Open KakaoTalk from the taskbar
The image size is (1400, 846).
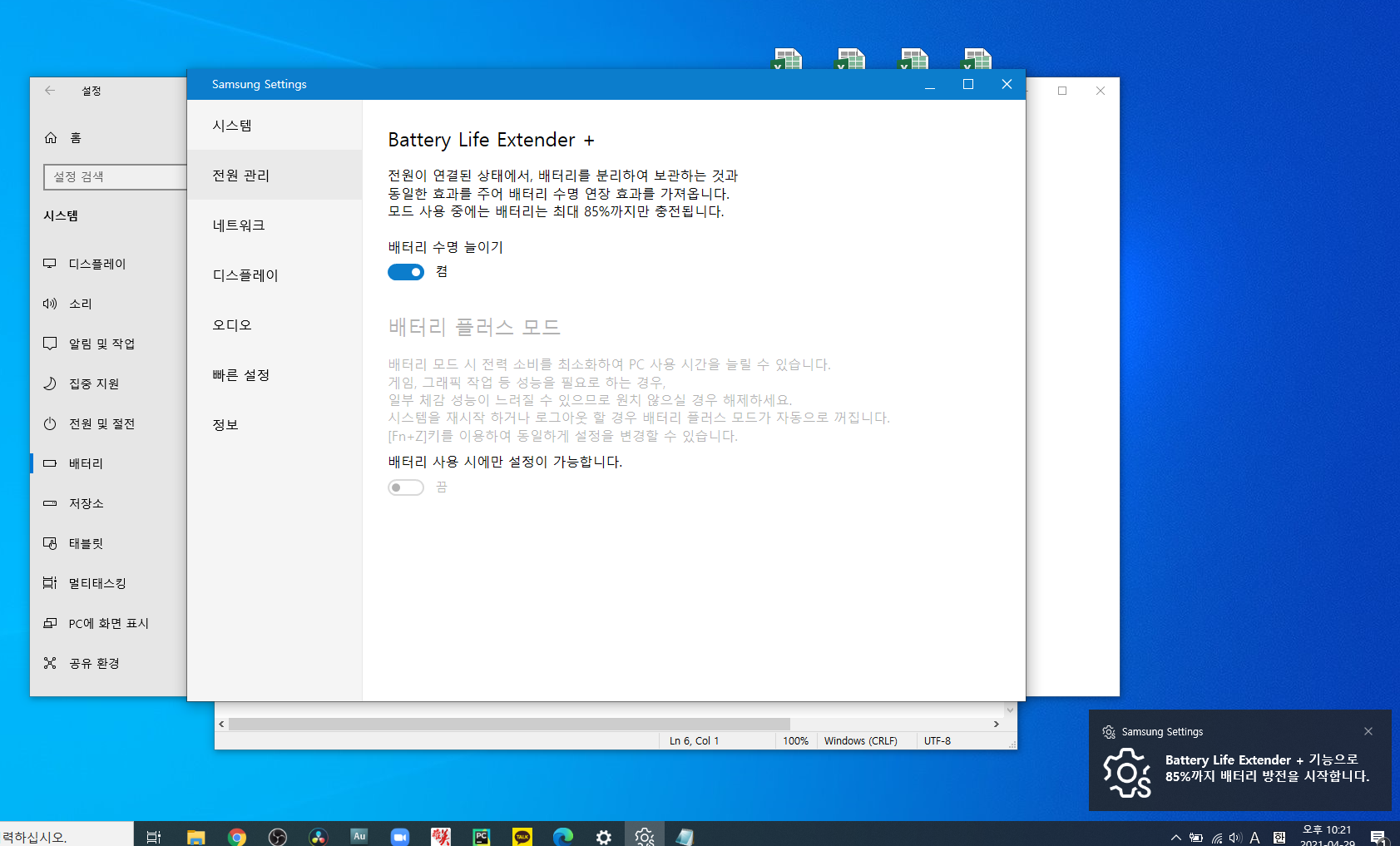(x=522, y=836)
